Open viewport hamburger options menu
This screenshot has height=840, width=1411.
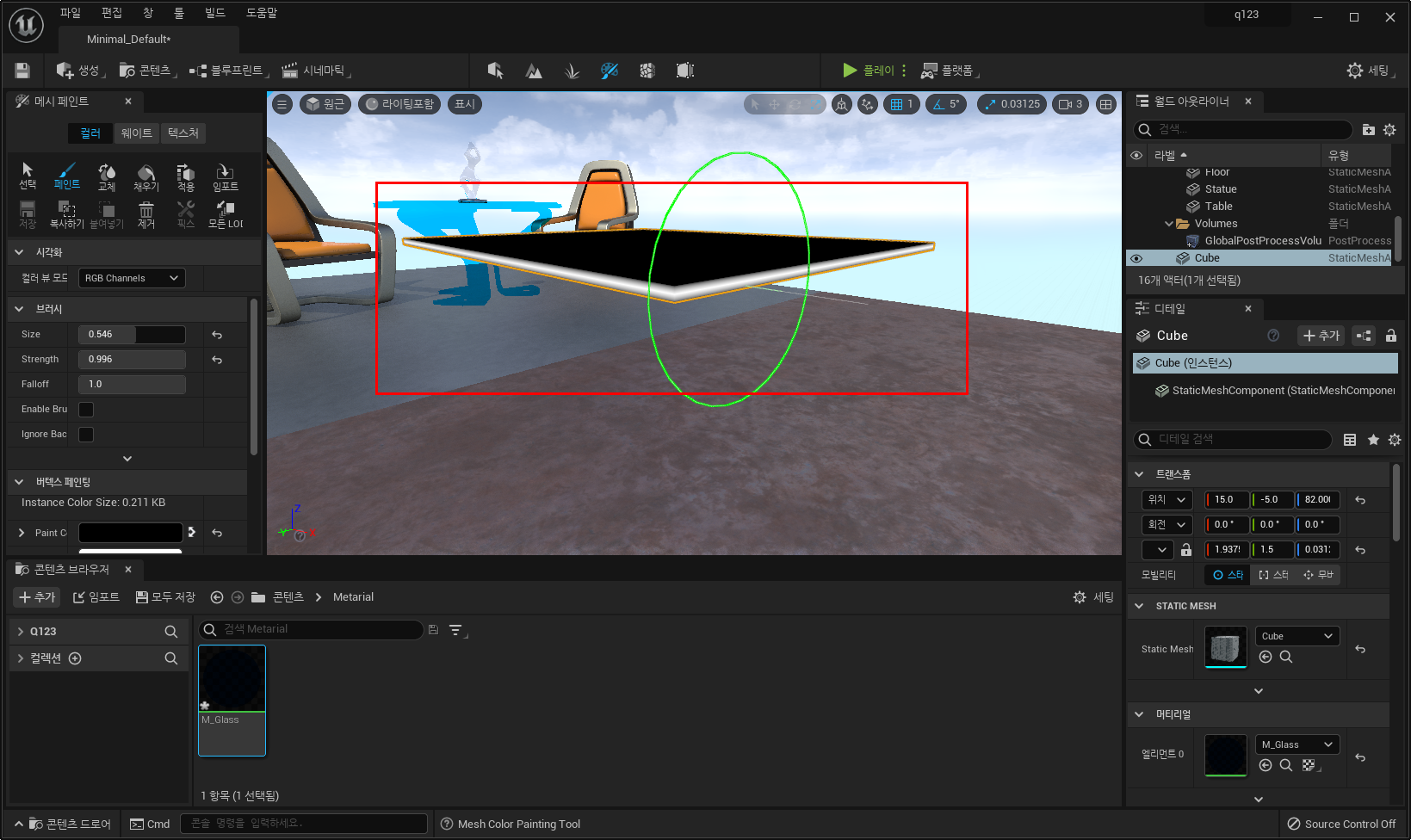pyautogui.click(x=282, y=104)
